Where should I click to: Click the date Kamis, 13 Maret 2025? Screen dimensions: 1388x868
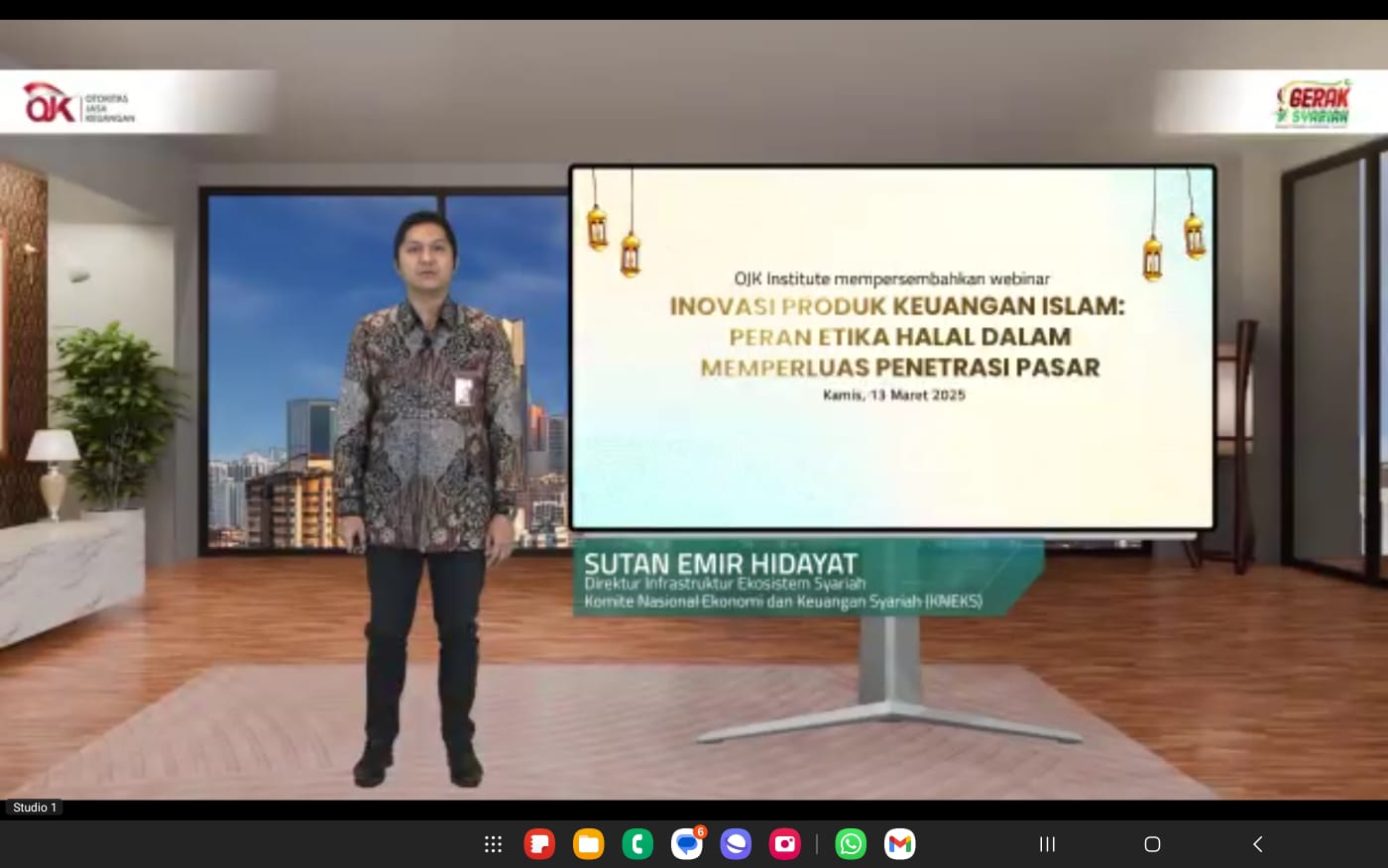pos(893,395)
